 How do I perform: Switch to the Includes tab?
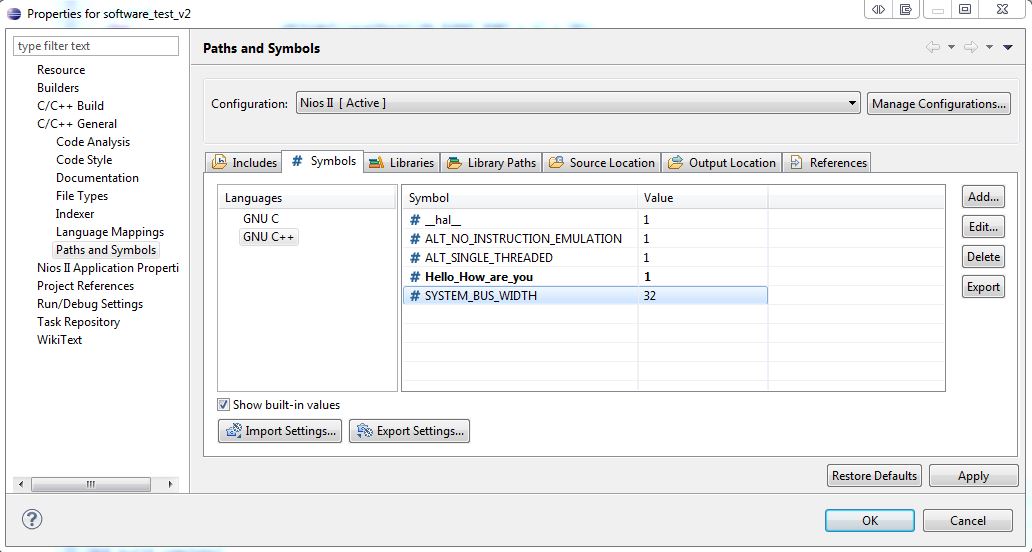pyautogui.click(x=244, y=163)
